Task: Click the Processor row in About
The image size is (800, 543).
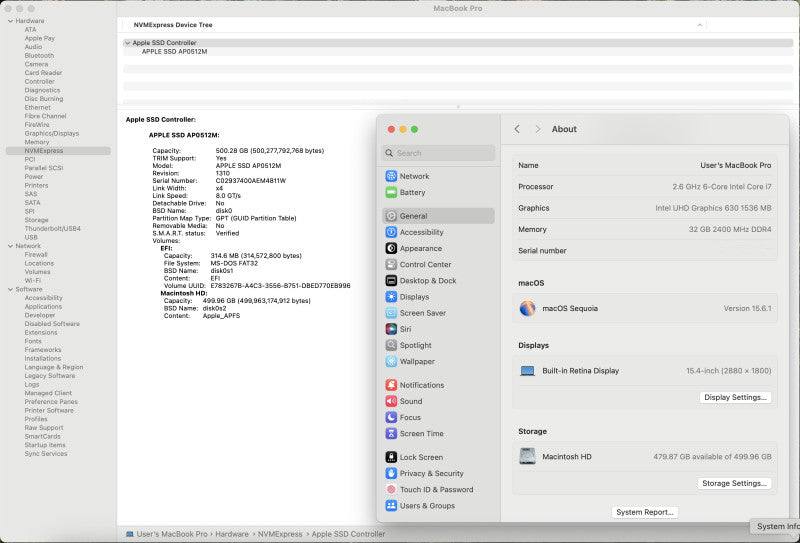Action: click(644, 187)
